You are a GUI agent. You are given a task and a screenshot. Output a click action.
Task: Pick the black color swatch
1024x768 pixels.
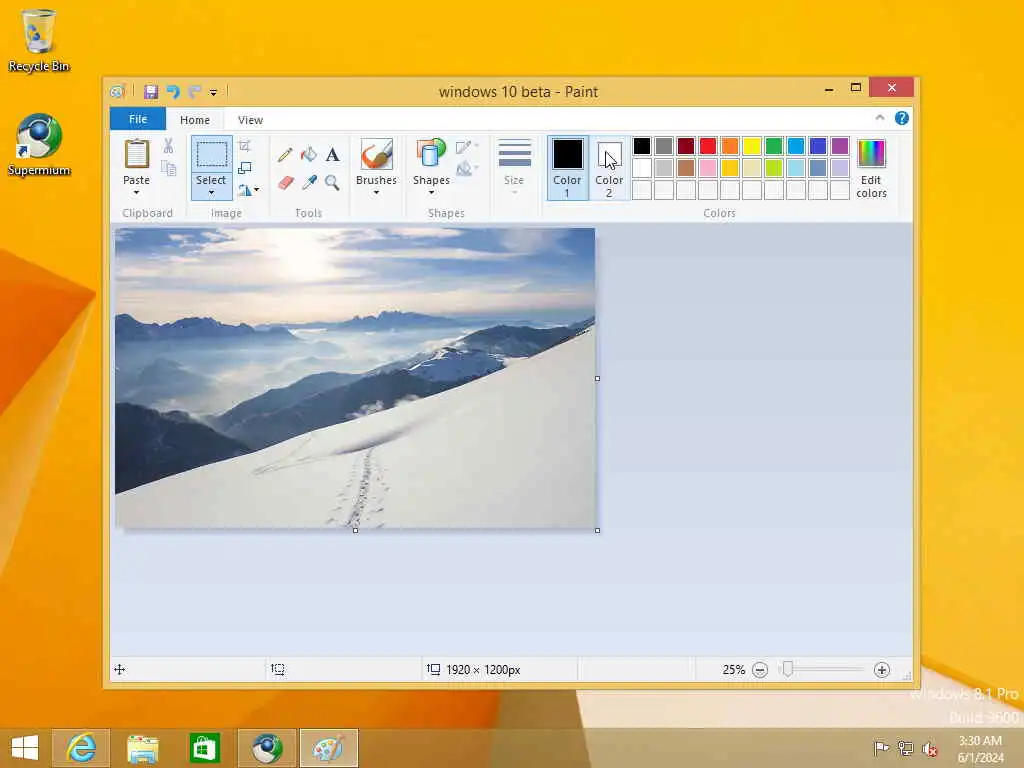coord(642,146)
